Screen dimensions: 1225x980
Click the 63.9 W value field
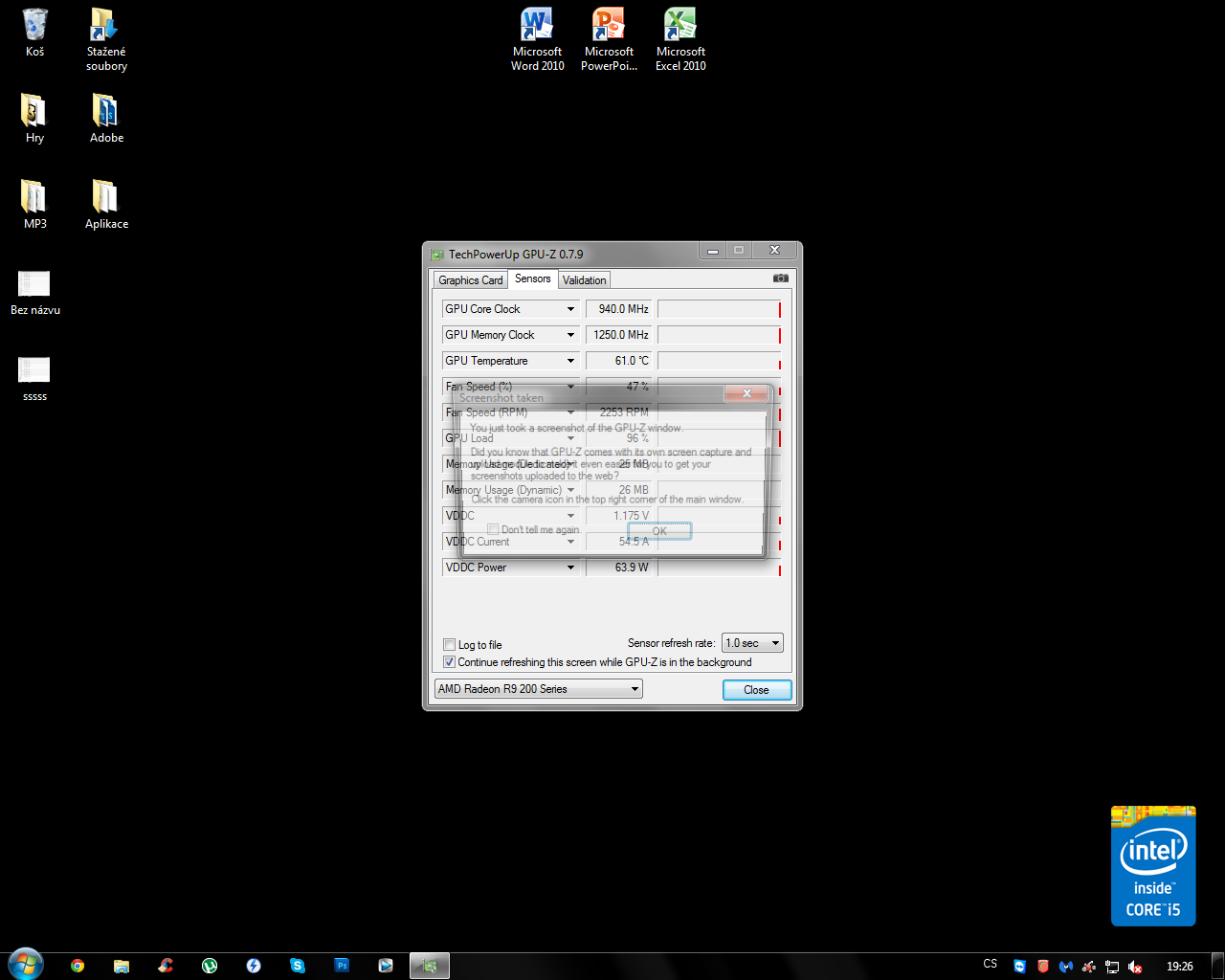click(618, 568)
